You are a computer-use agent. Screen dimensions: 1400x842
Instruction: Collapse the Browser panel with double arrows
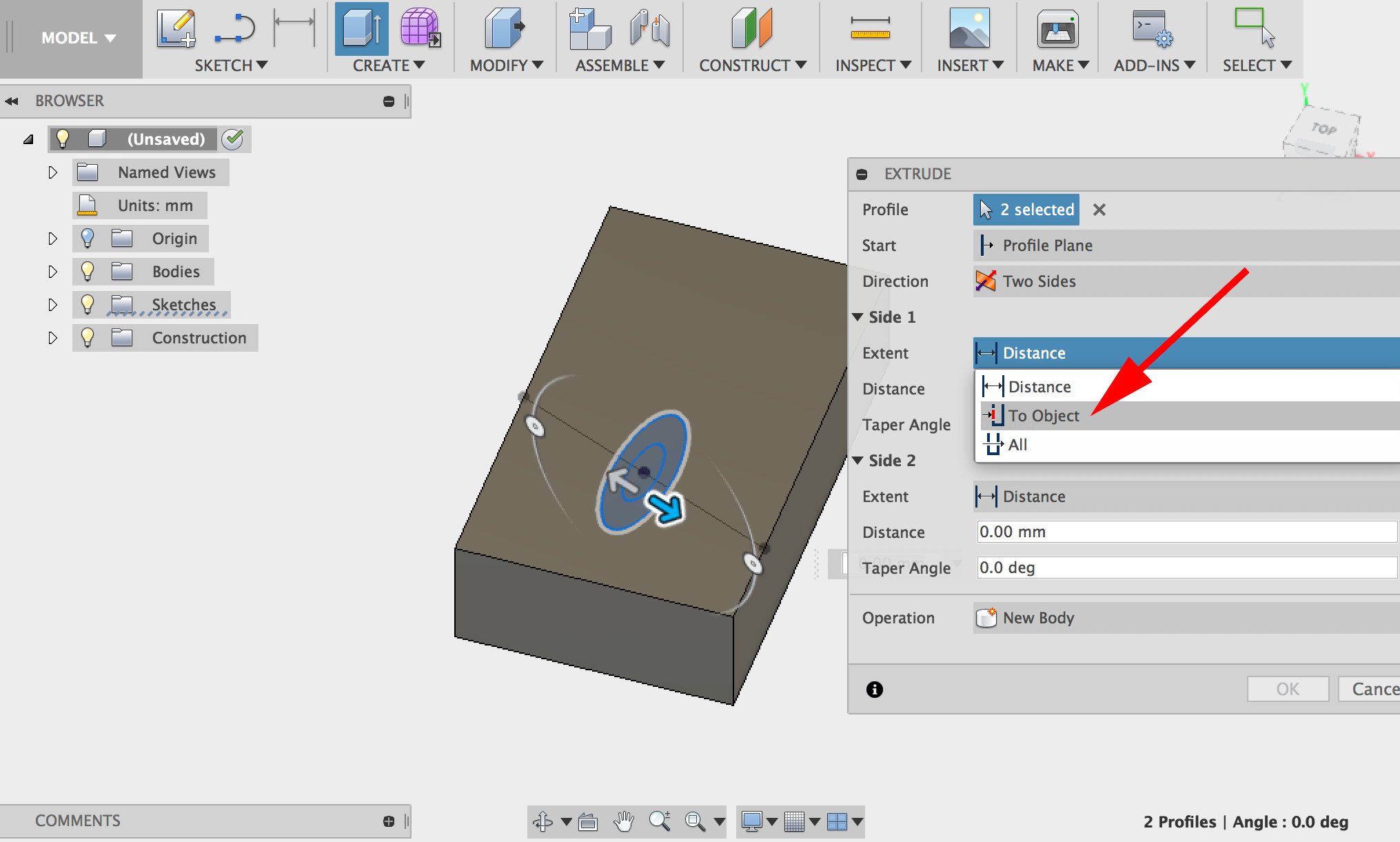point(12,101)
